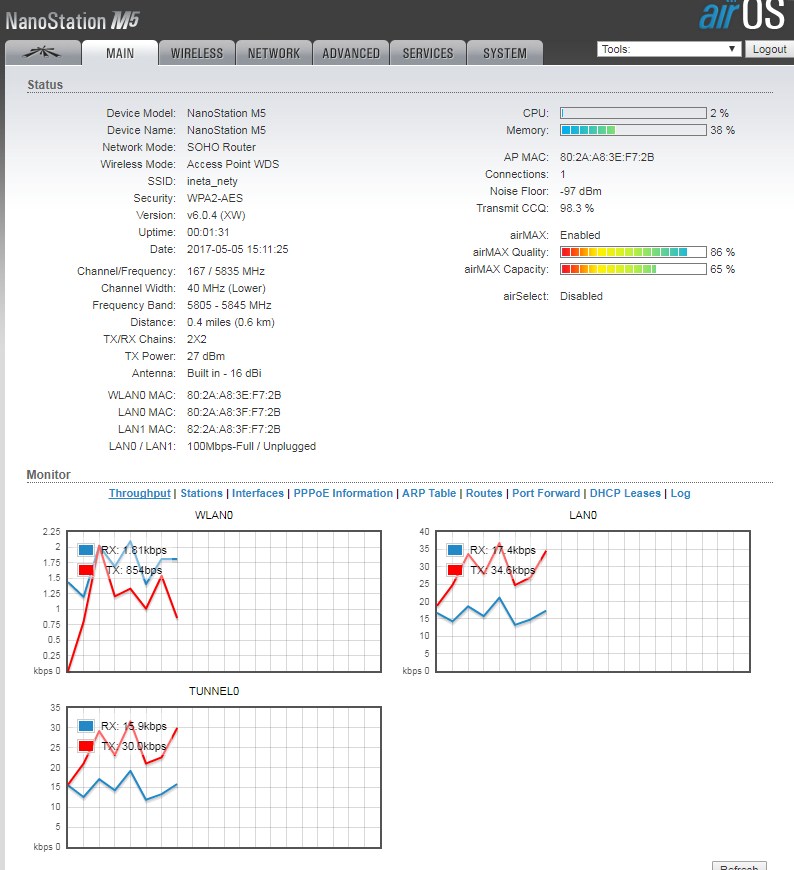Screen dimensions: 794x870
Task: Click the TUNNEL0 blue RX legend swatch
Action: pyautogui.click(x=86, y=726)
